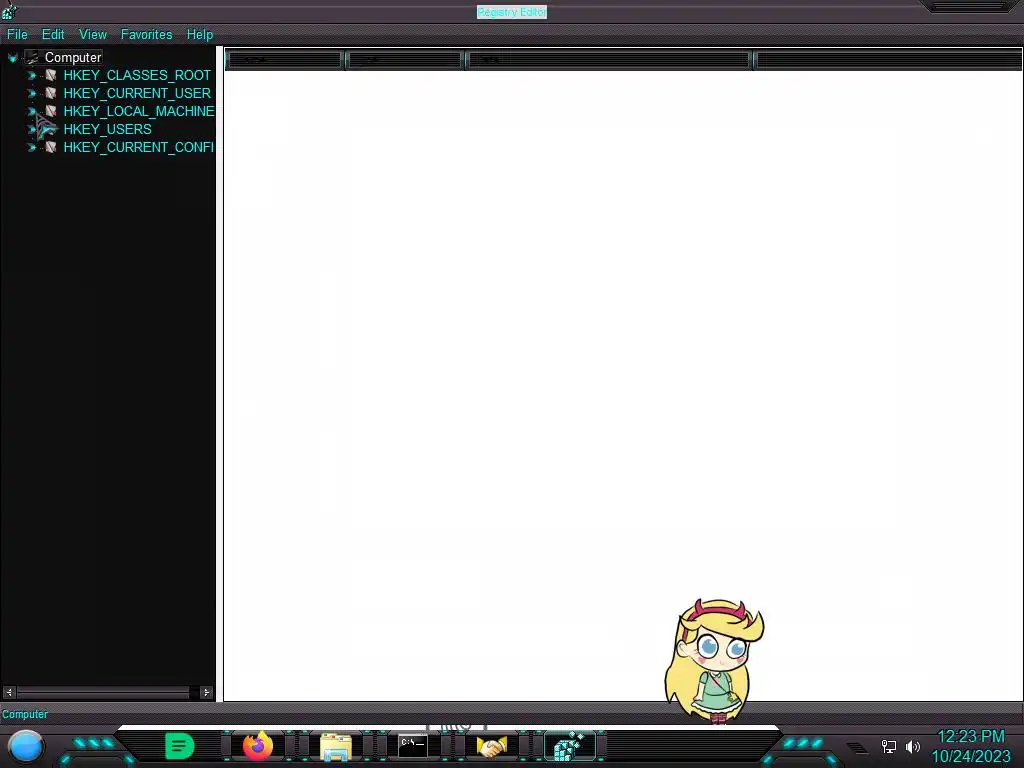Open the Help menu

point(200,35)
